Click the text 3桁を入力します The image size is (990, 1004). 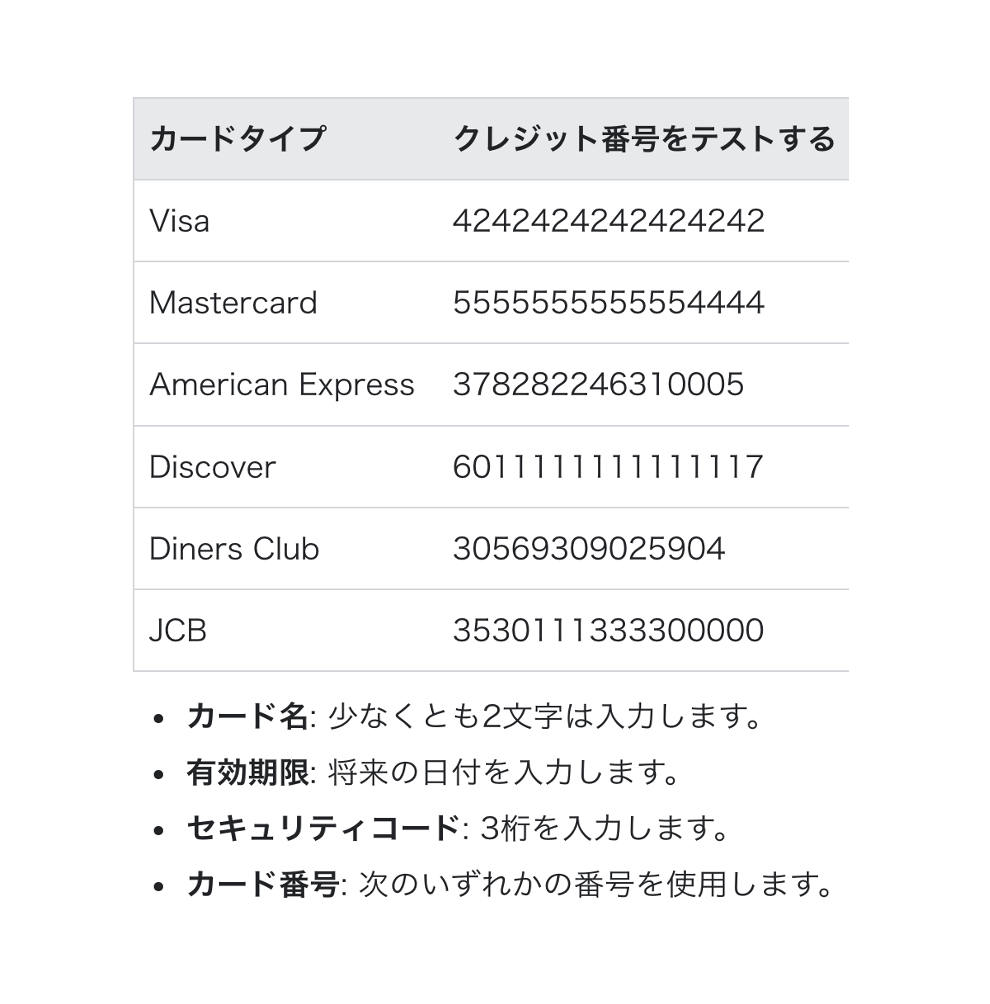604,829
